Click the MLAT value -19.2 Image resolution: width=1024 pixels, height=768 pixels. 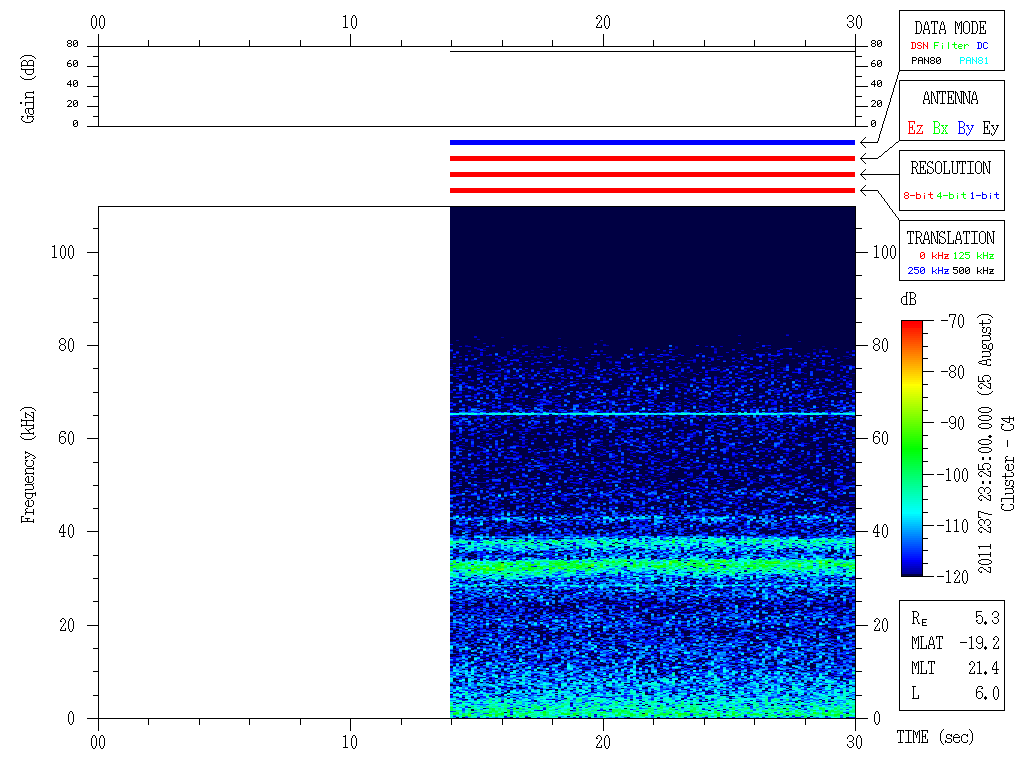[x=980, y=643]
